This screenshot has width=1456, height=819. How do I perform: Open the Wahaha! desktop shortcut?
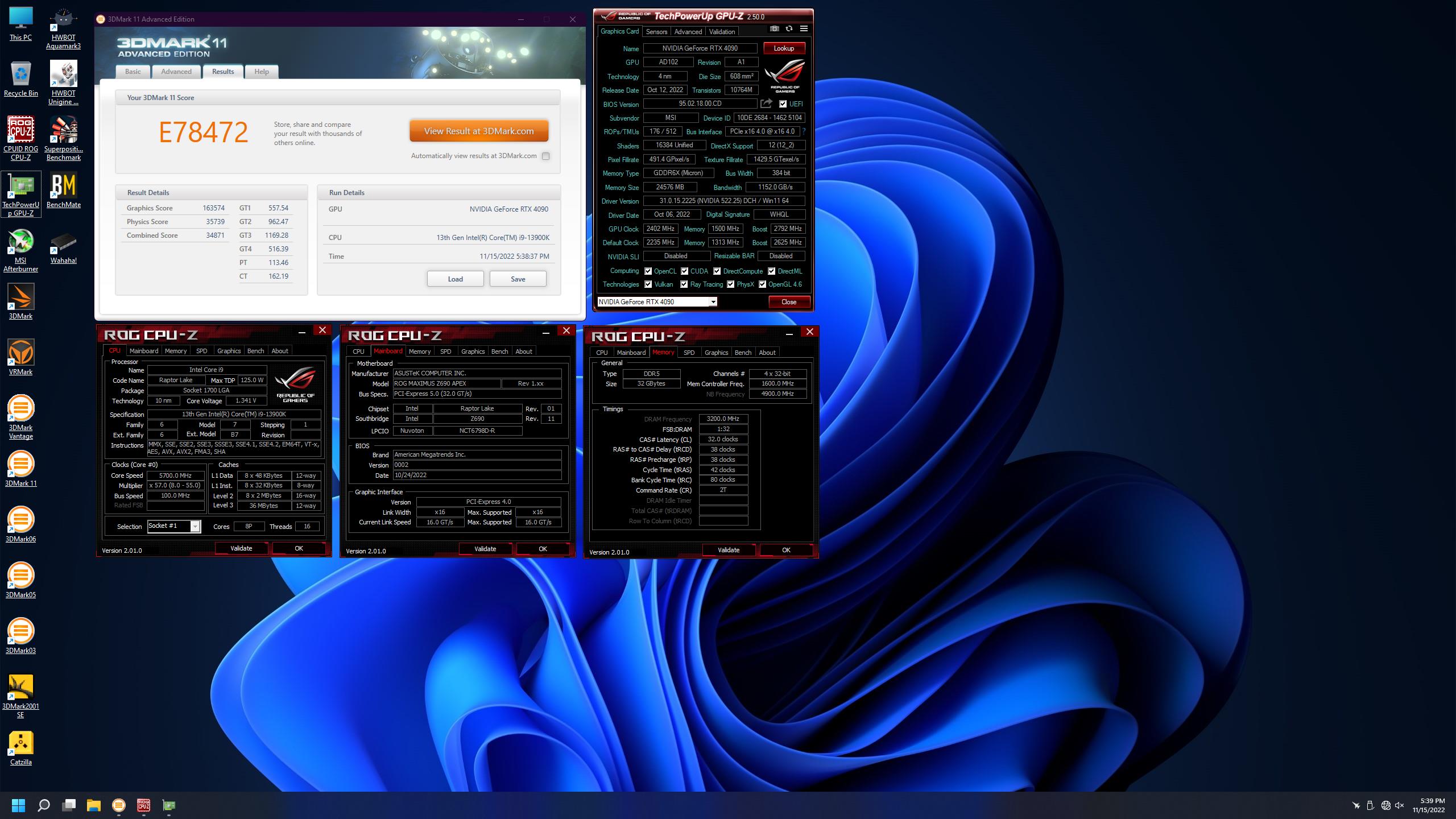63,246
